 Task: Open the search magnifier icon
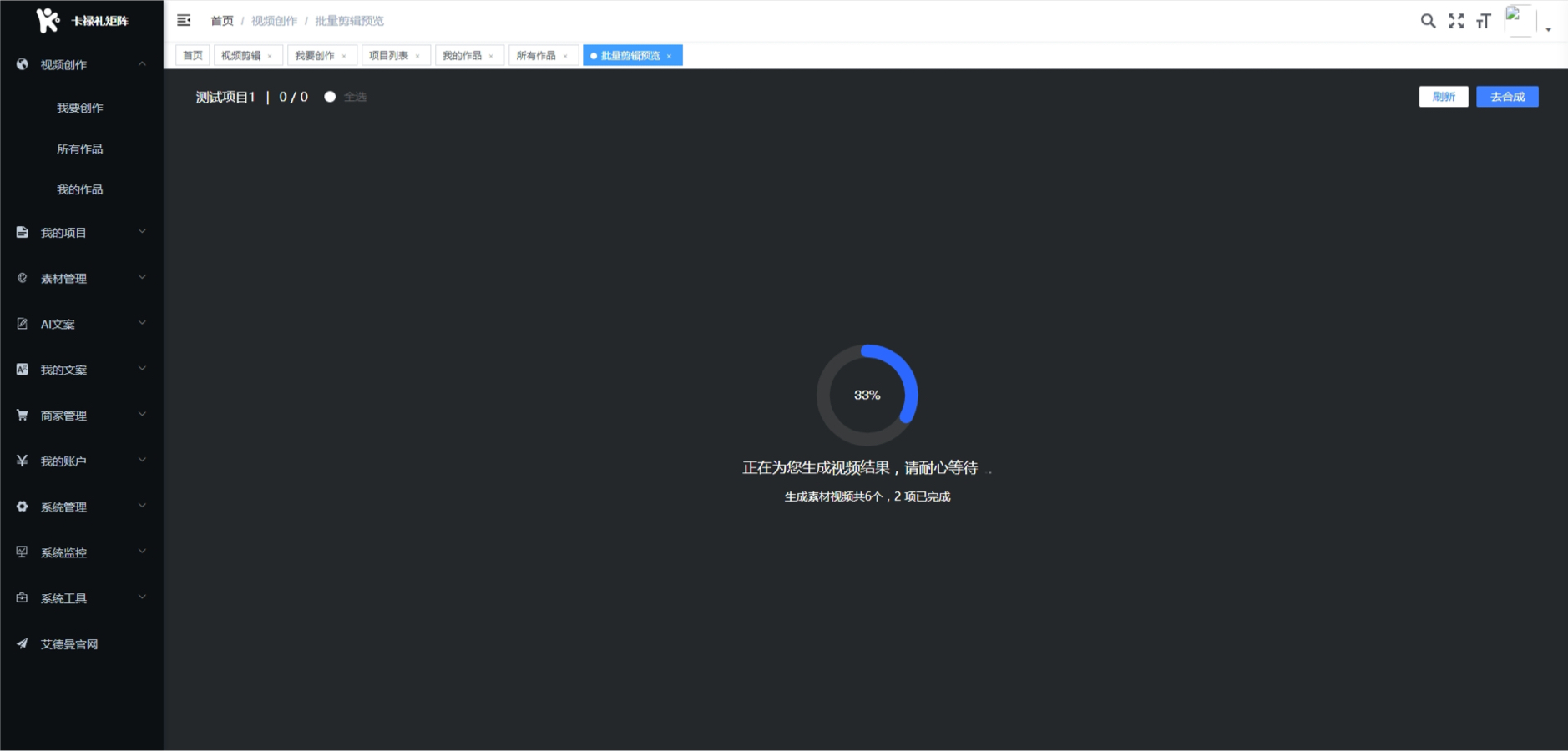coord(1428,21)
